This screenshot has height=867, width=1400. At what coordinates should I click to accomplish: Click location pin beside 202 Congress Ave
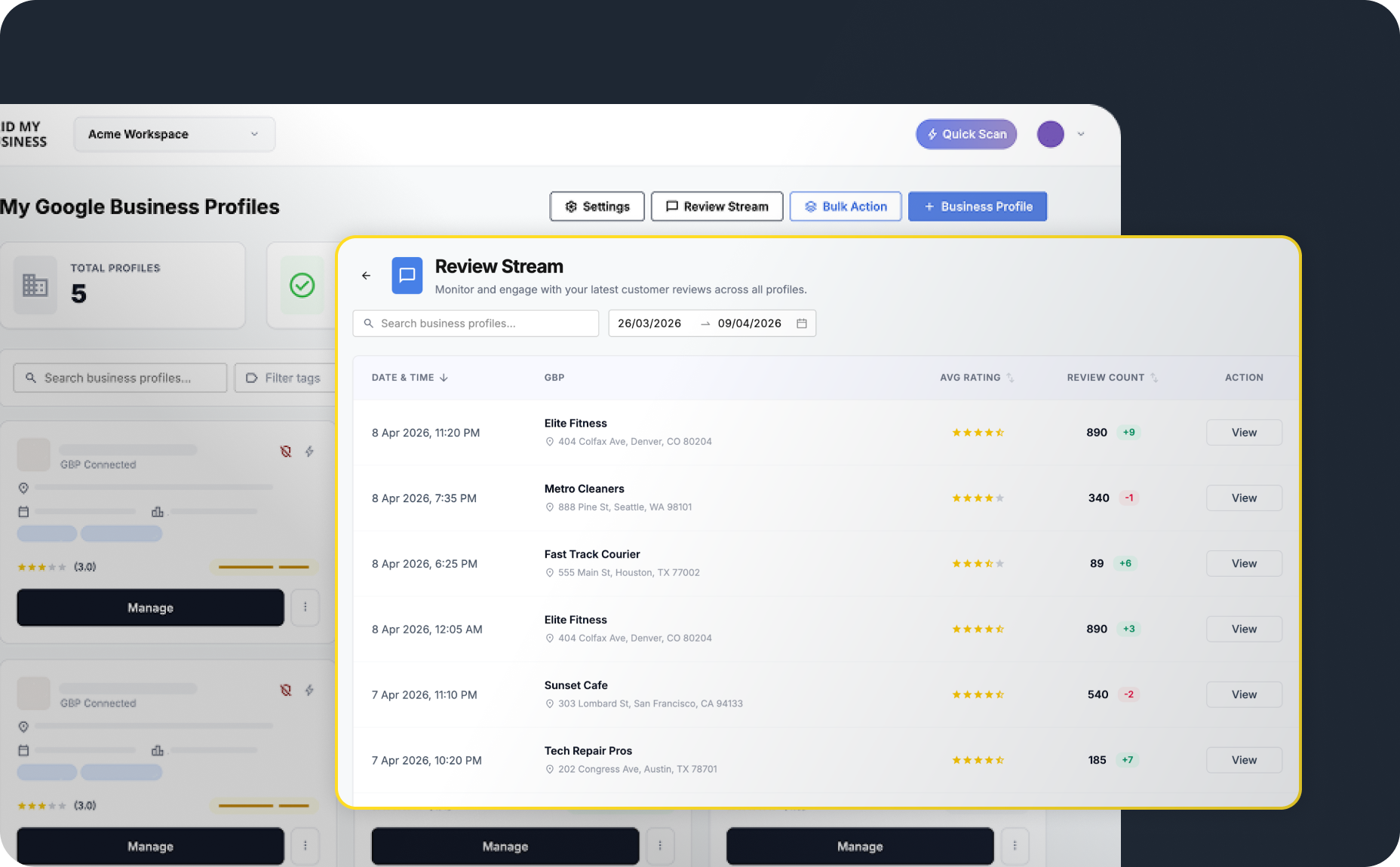point(550,770)
